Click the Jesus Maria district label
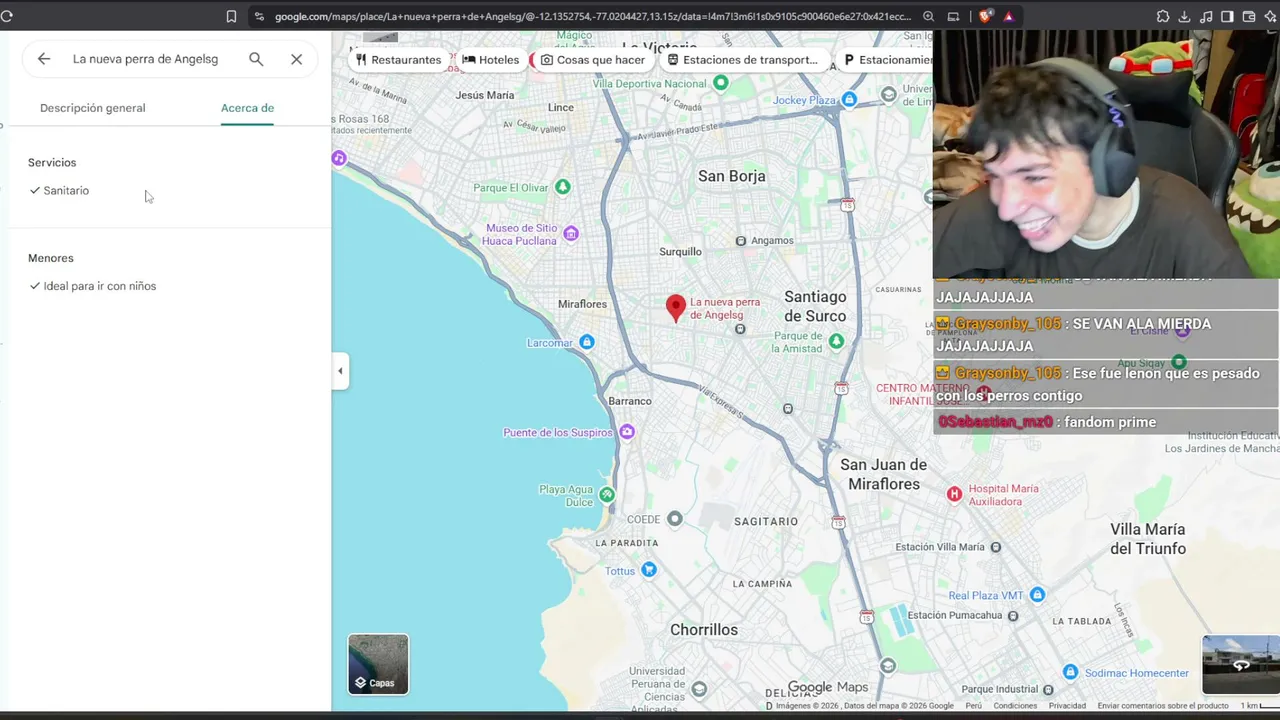The height and width of the screenshot is (720, 1280). pos(485,95)
